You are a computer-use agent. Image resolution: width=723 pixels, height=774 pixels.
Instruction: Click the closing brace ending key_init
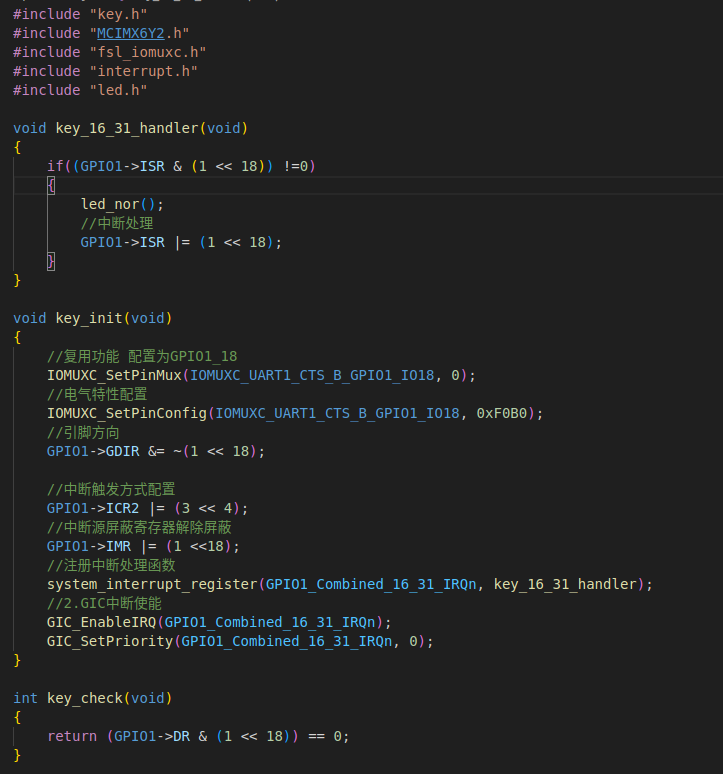click(17, 660)
